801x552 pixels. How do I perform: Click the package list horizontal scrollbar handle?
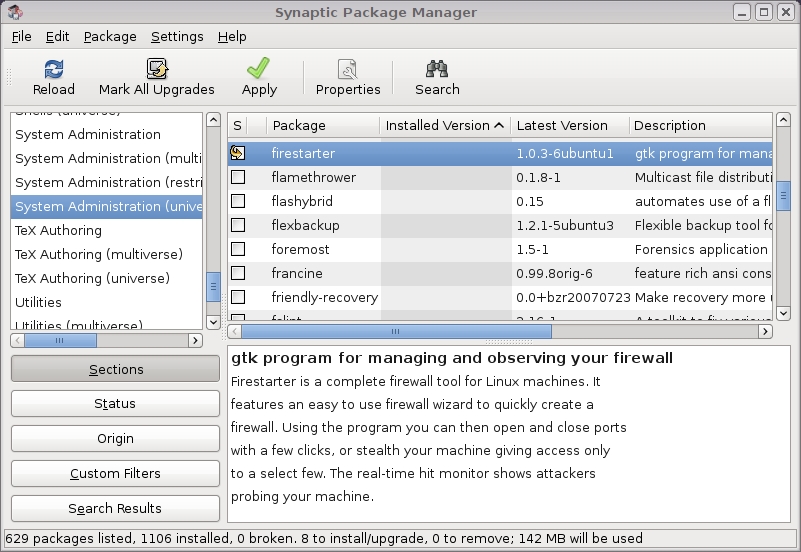click(395, 331)
